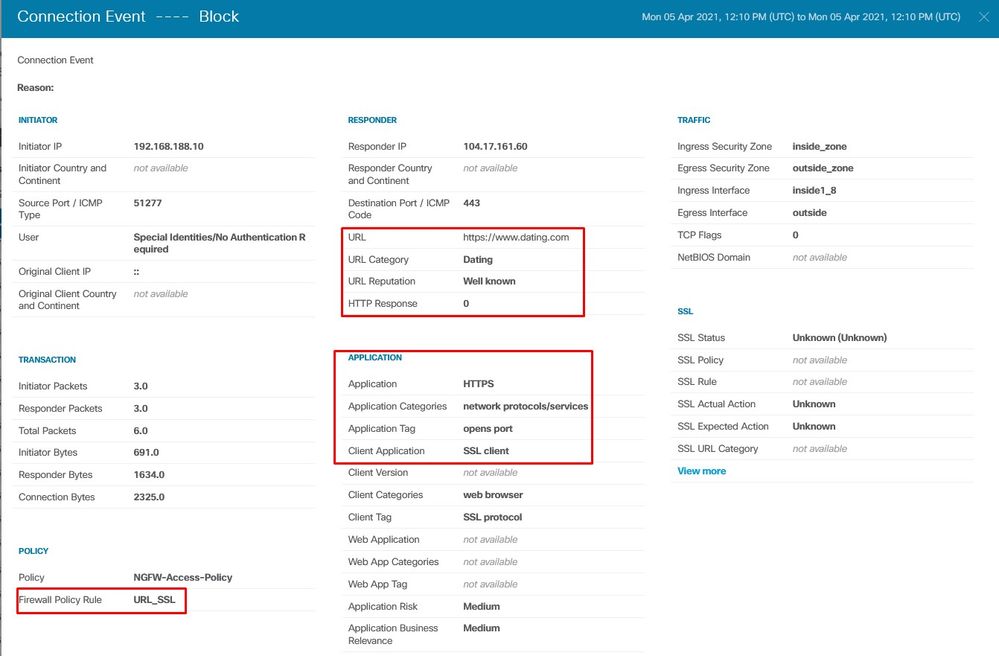Select the Application Categories value network protocols/services
Image resolution: width=999 pixels, height=656 pixels.
click(x=526, y=406)
